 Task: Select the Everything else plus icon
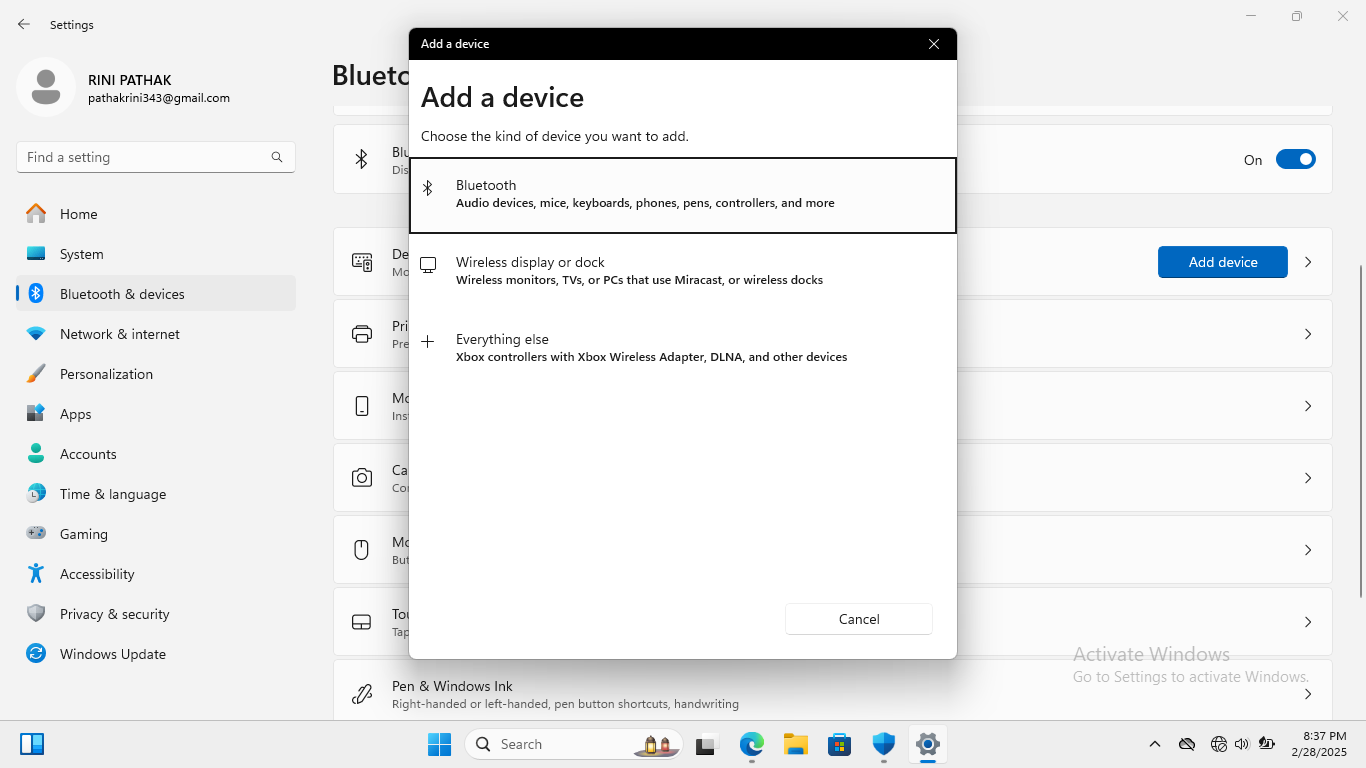pos(428,342)
